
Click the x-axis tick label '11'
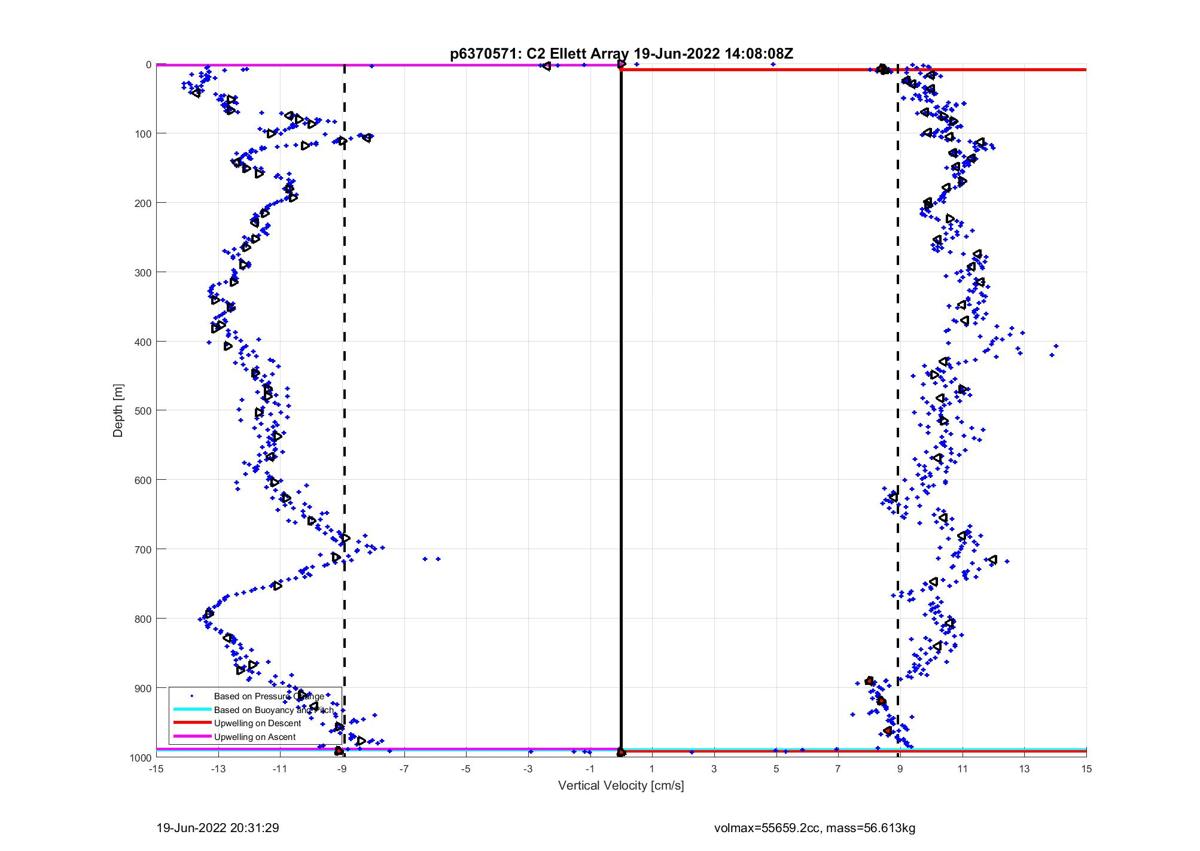click(962, 769)
